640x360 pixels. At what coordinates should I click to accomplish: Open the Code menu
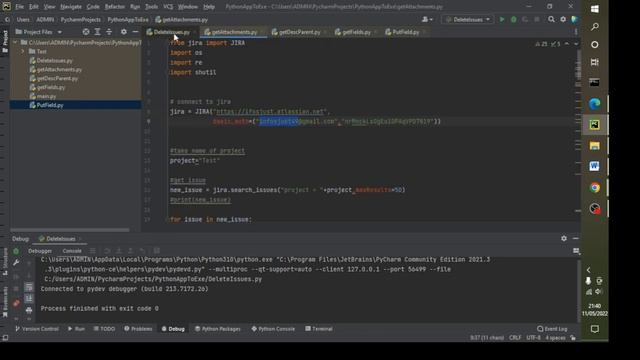(93, 7)
